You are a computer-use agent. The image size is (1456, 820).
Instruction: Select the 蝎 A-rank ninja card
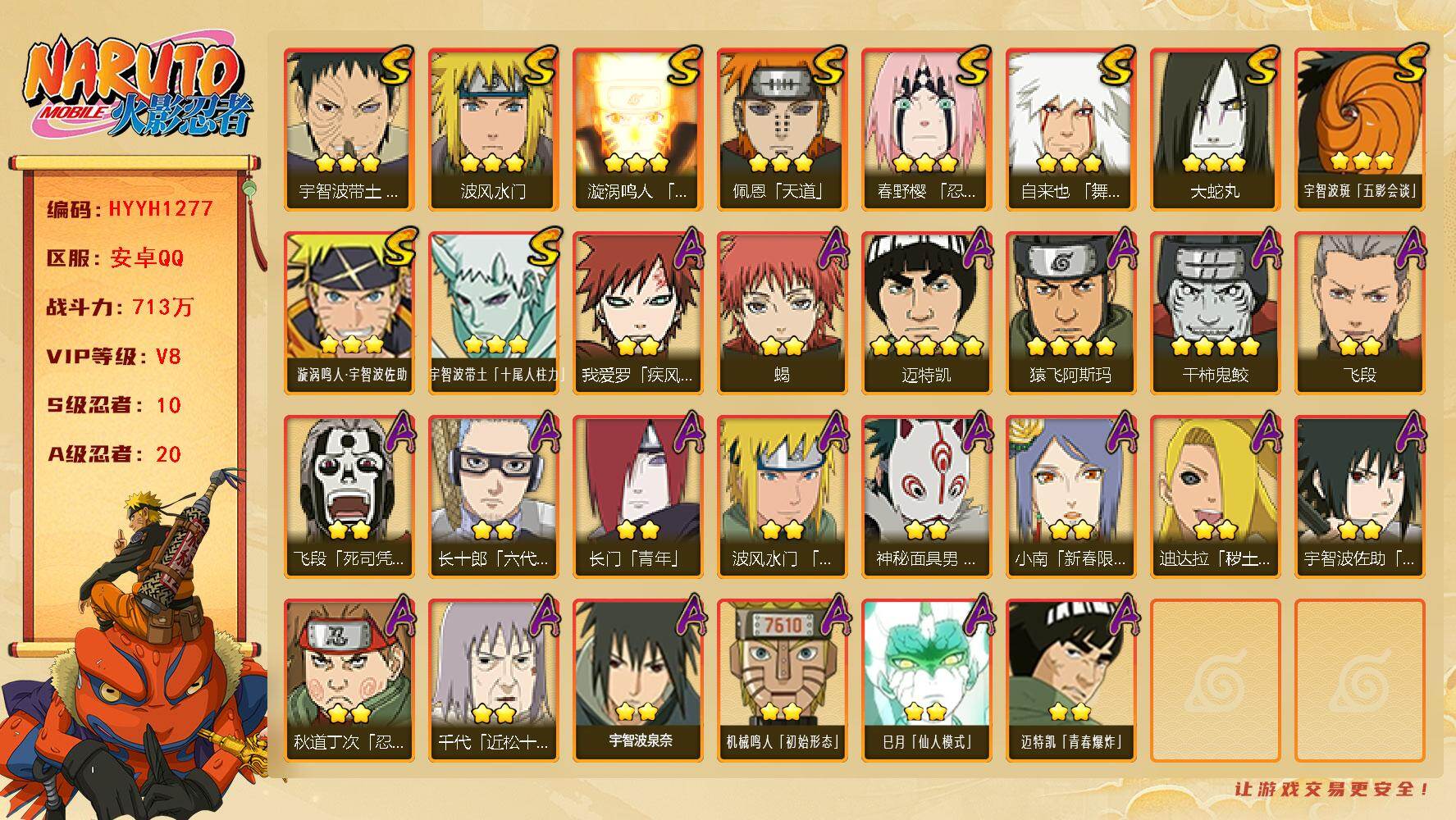(x=782, y=312)
